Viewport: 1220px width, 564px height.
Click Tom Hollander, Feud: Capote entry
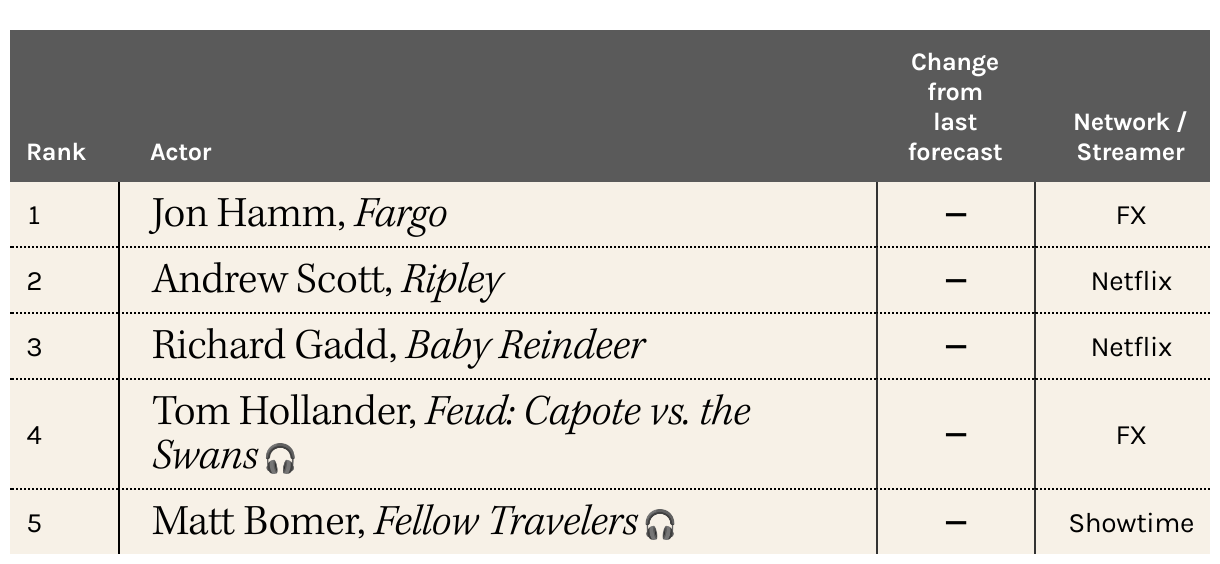click(x=451, y=434)
